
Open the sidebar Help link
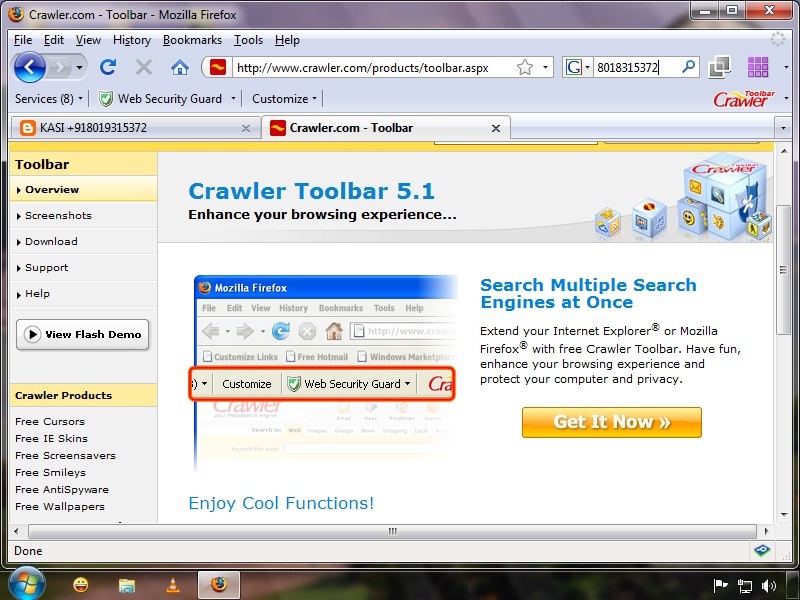(37, 294)
